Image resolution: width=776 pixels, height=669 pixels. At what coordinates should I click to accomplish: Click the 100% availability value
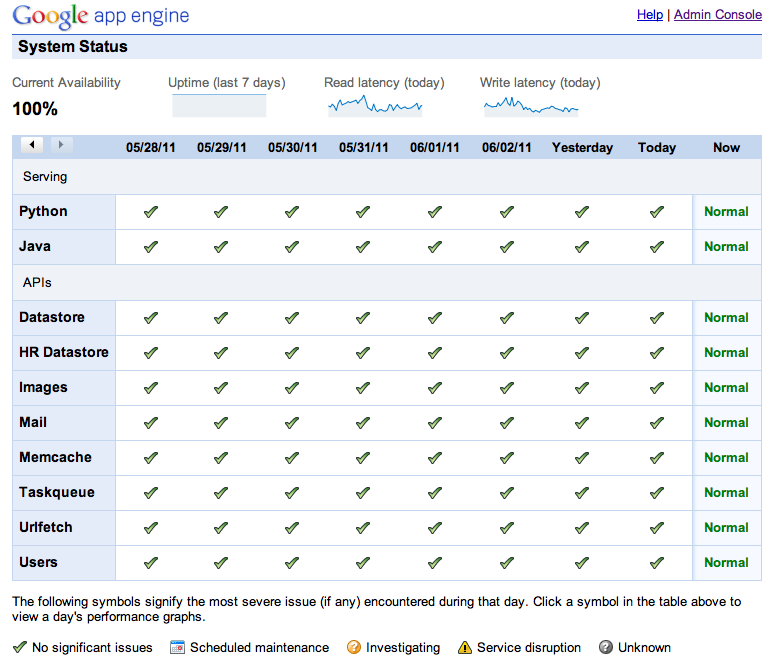pyautogui.click(x=35, y=109)
